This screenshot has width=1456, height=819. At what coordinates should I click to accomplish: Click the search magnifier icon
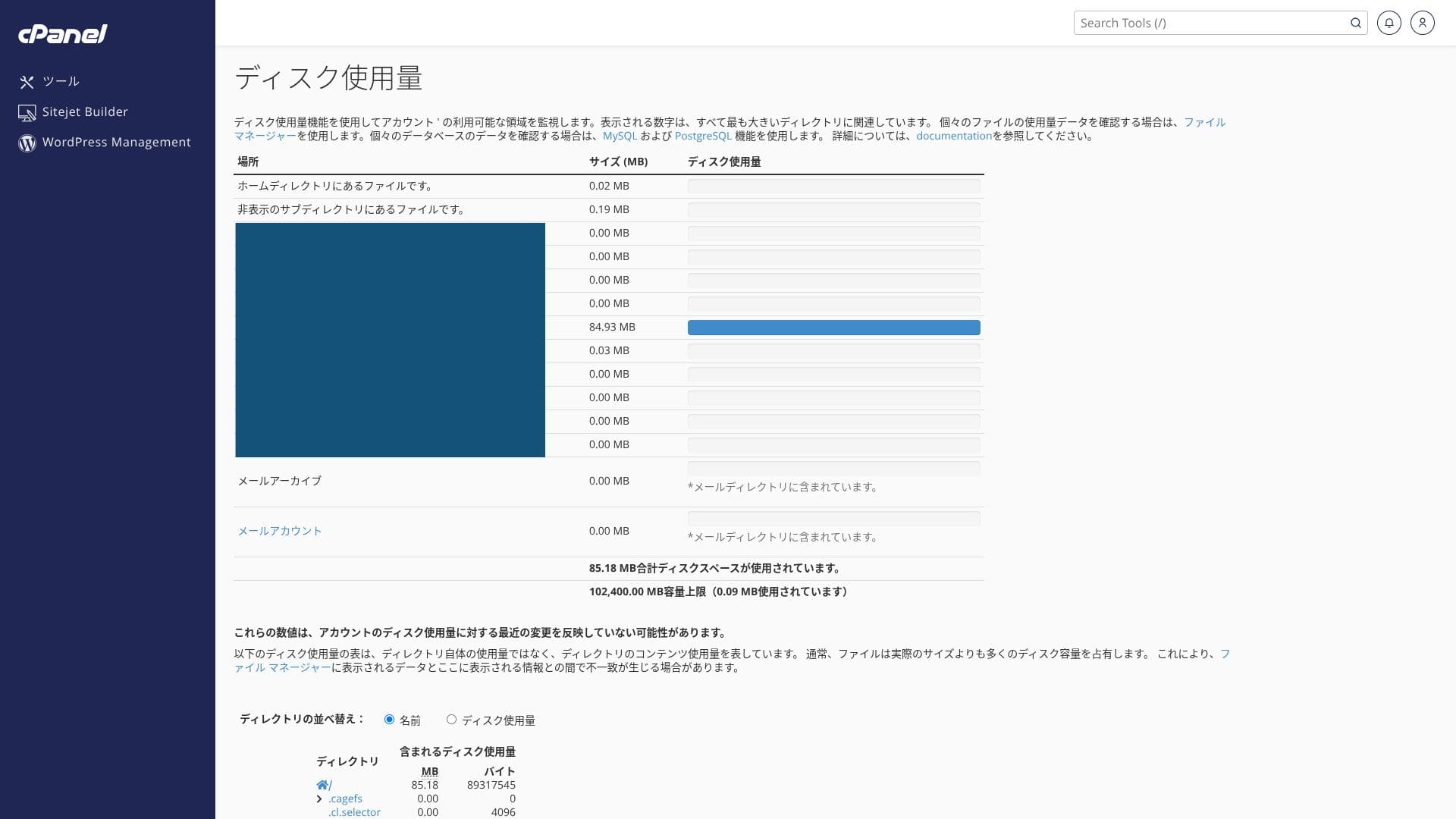pos(1355,23)
